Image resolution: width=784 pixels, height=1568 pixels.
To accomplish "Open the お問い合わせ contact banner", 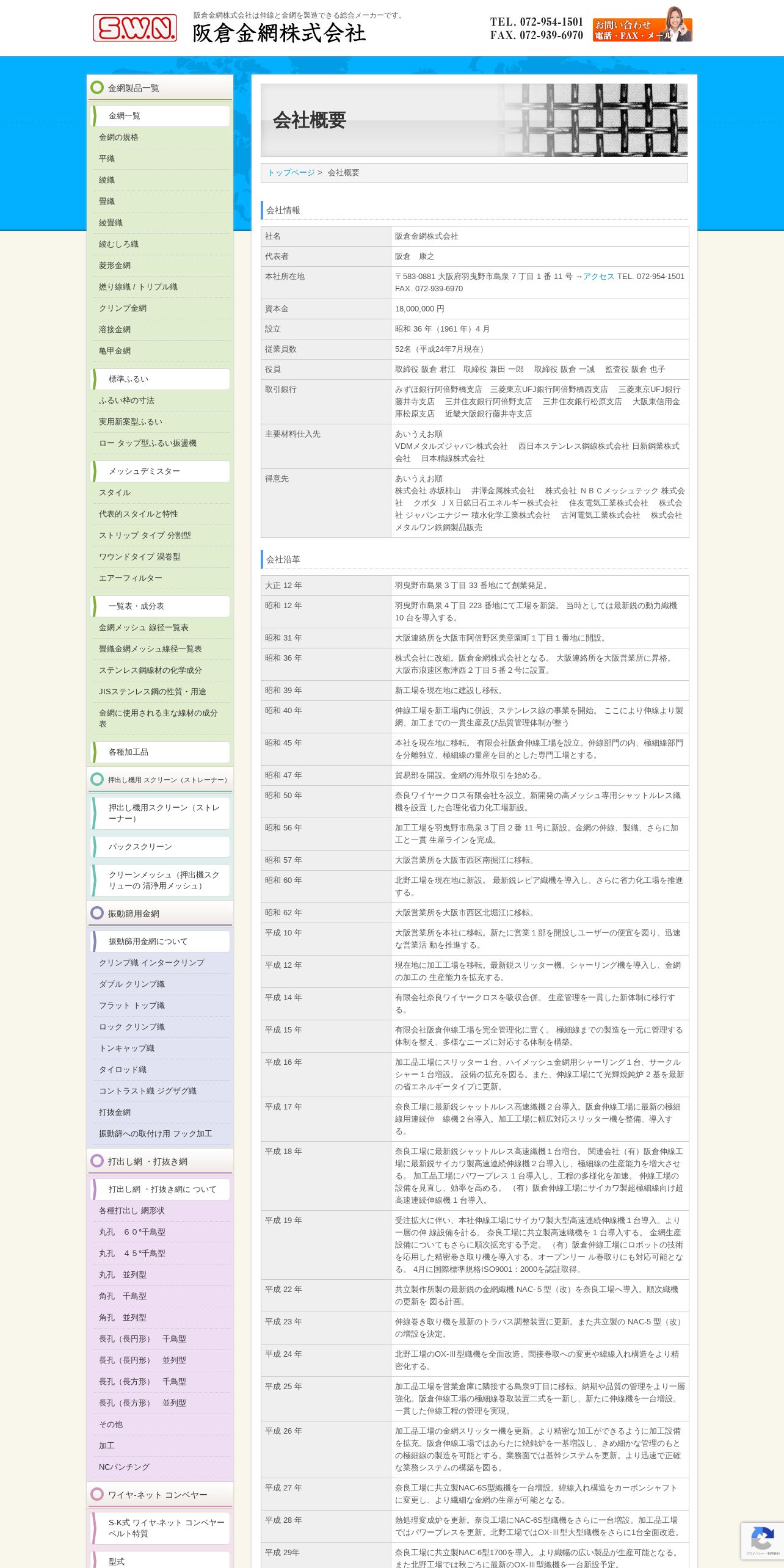I will click(x=642, y=25).
